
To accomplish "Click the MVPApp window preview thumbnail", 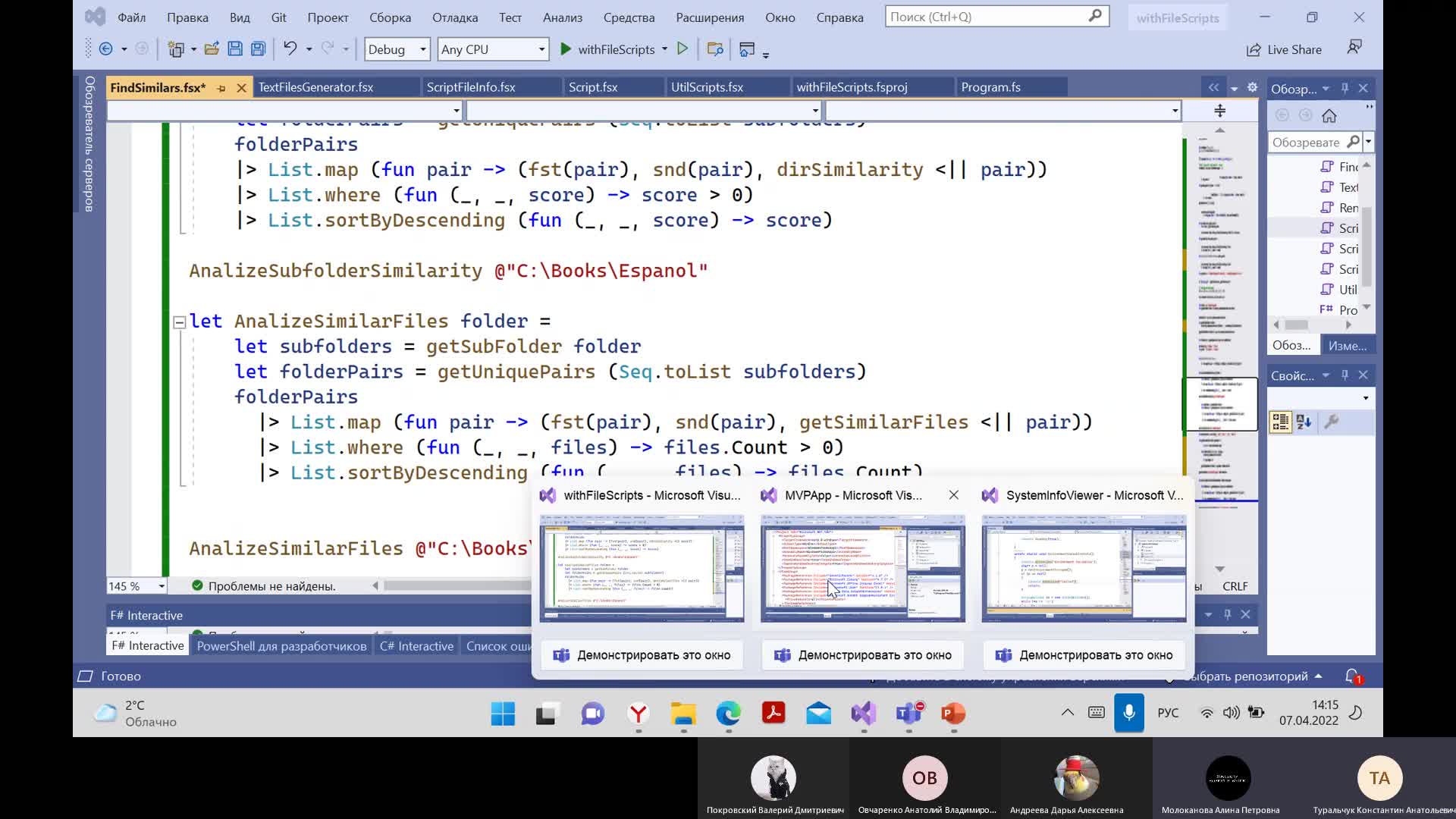I will pyautogui.click(x=862, y=569).
